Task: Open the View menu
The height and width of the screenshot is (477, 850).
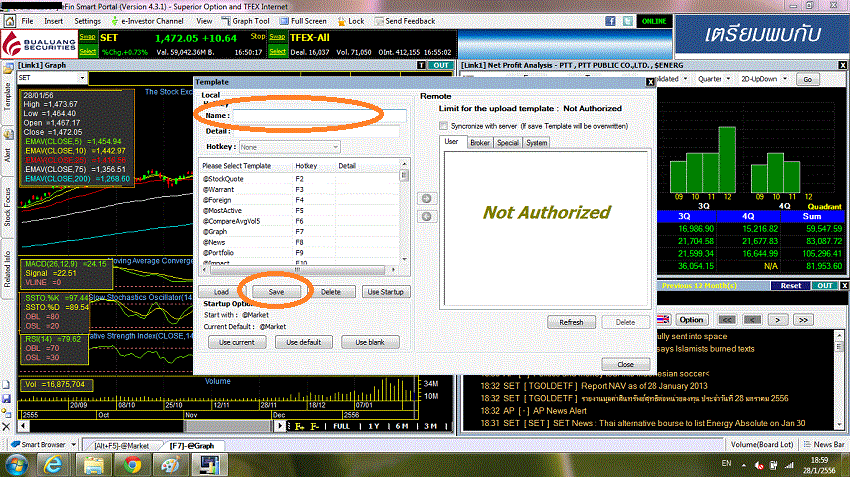Action: point(204,21)
